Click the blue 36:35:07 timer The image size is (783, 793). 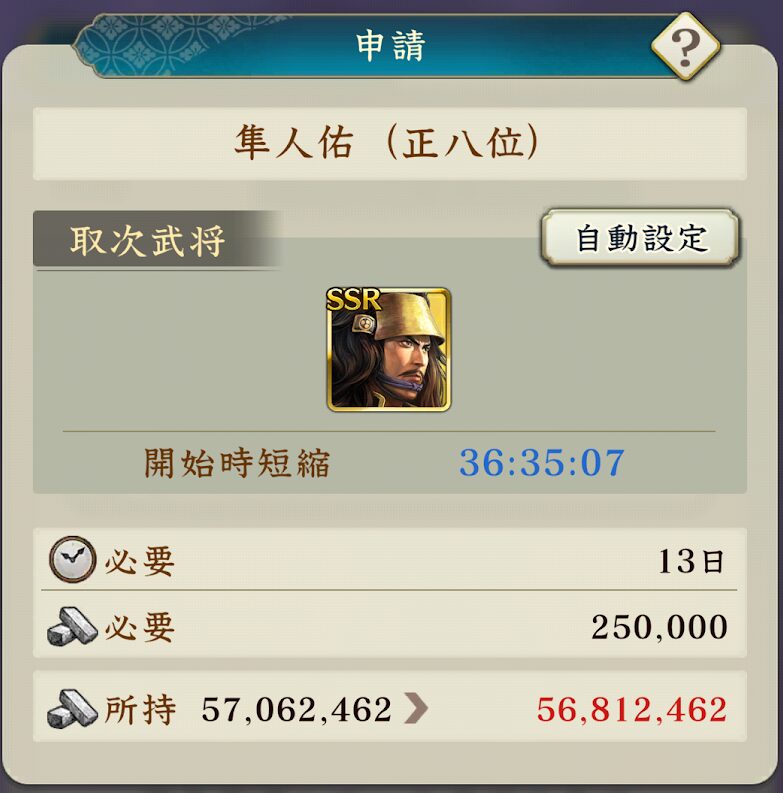542,462
